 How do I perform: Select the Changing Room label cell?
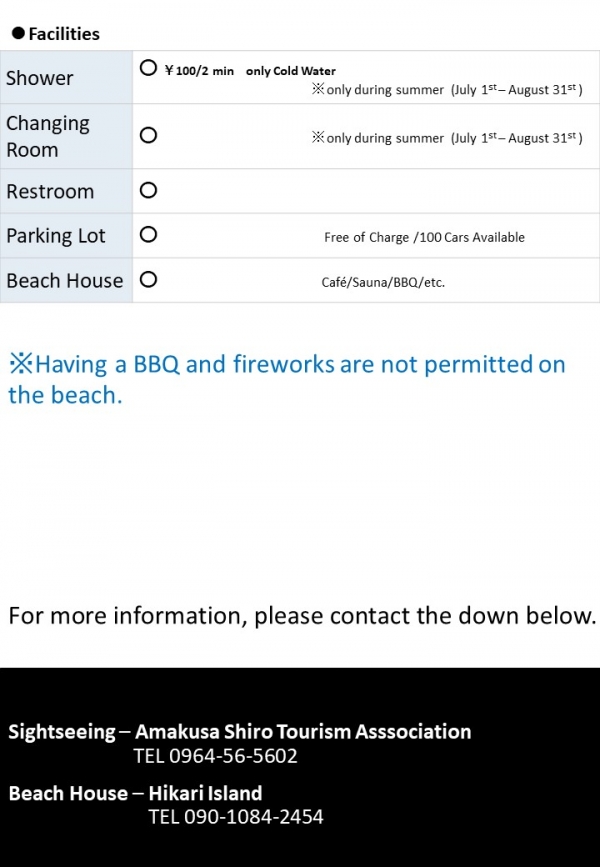66,136
